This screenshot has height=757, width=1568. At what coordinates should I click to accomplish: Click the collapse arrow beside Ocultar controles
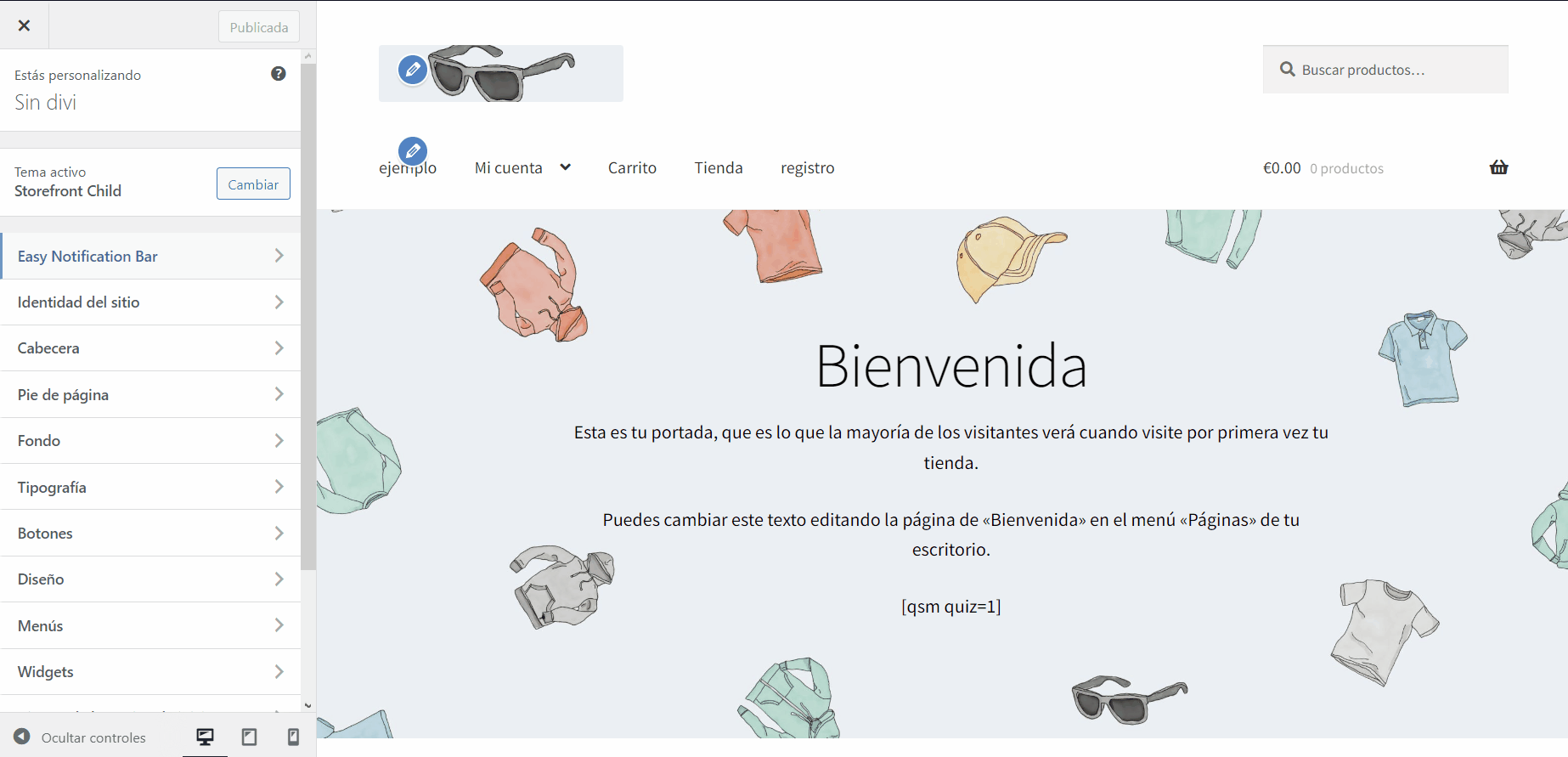(x=22, y=737)
